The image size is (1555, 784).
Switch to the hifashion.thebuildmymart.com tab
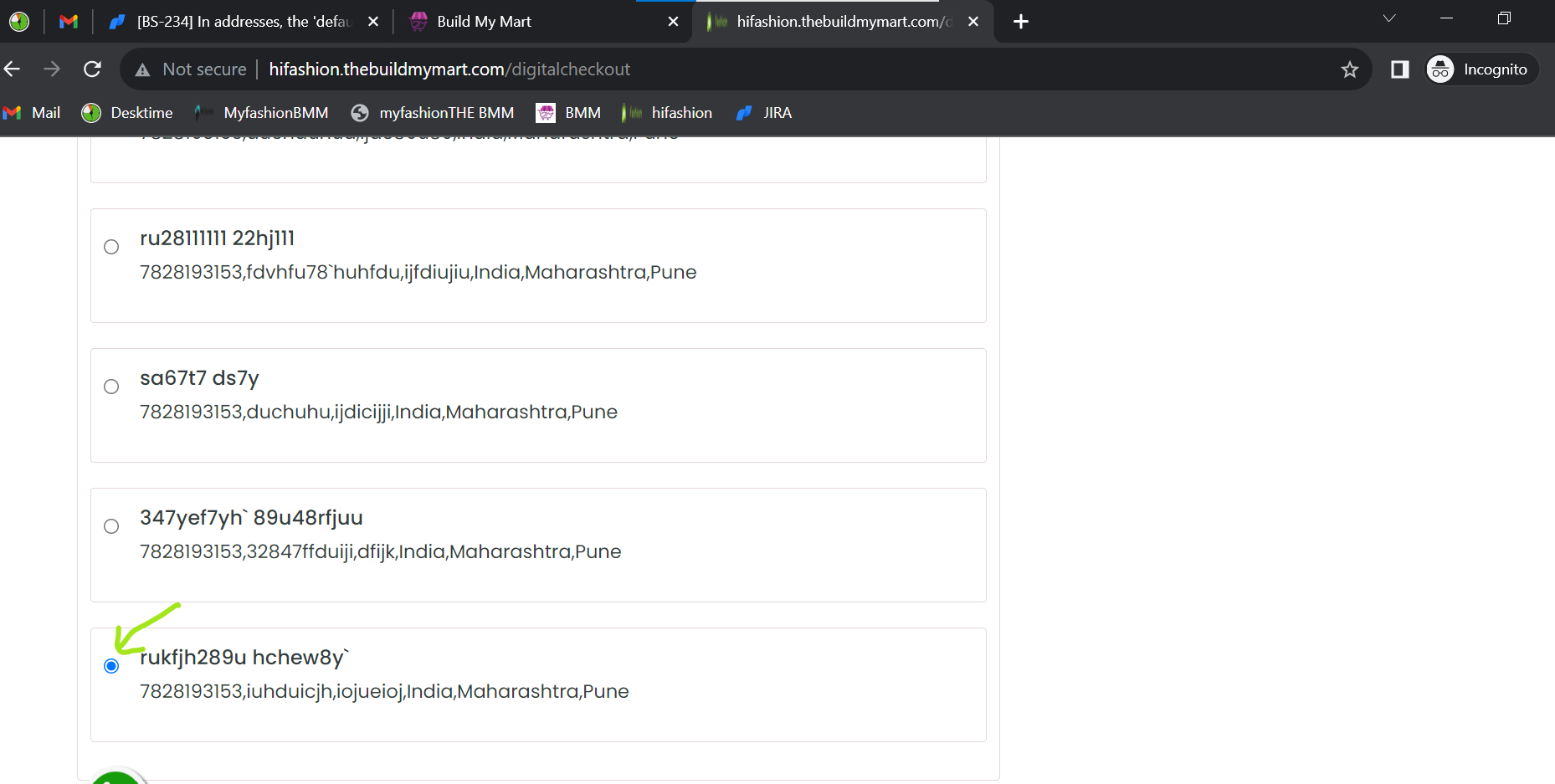tap(843, 22)
